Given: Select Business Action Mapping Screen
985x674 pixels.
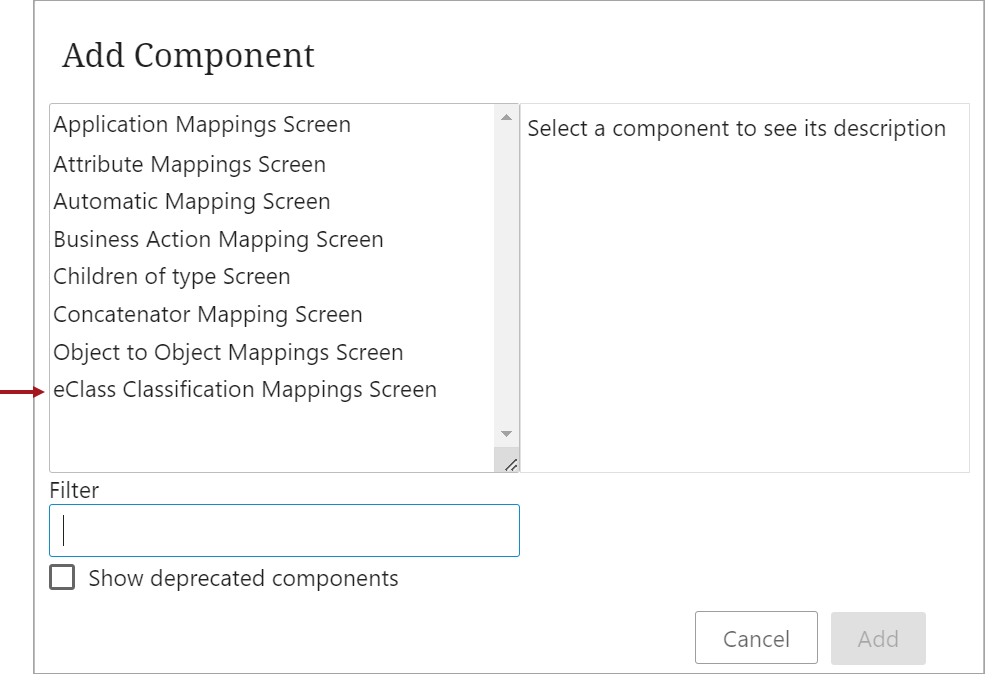Looking at the screenshot, I should click(272, 239).
